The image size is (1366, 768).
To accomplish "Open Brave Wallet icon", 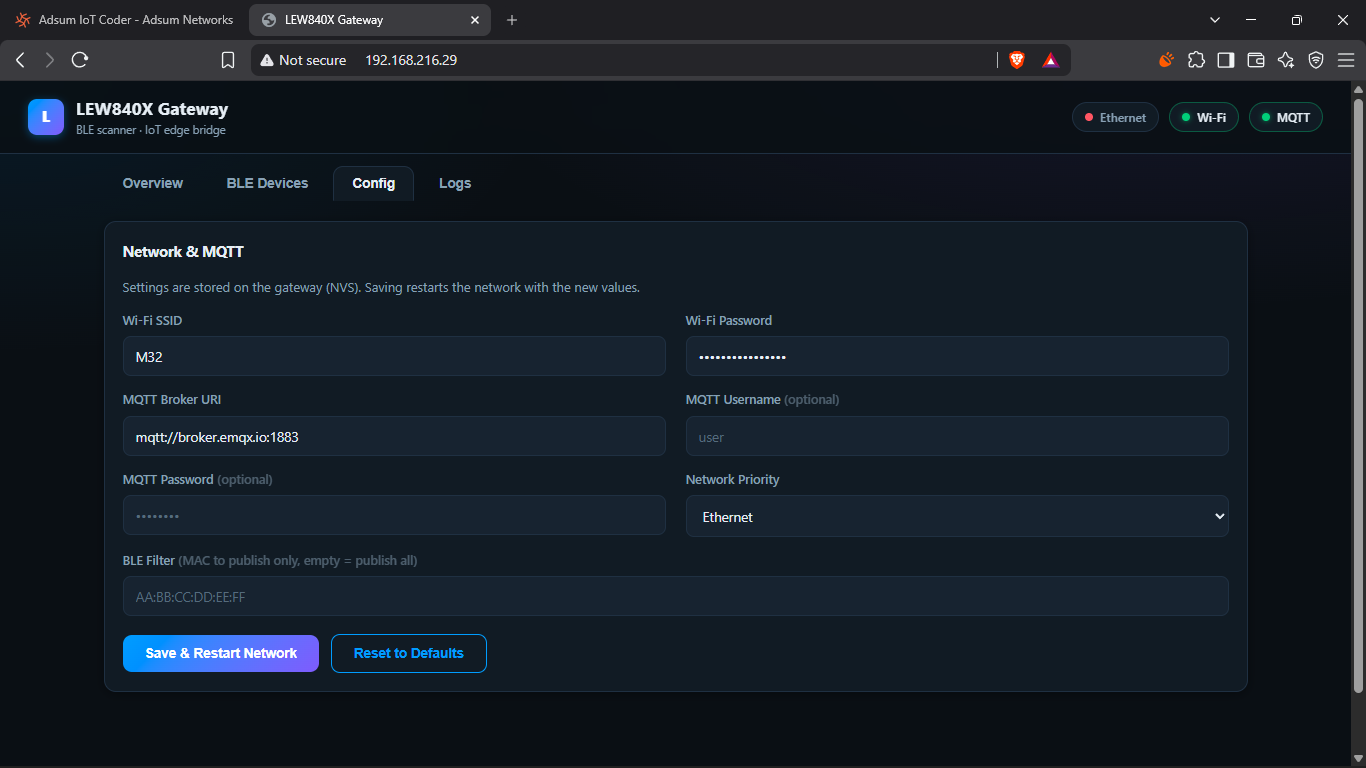I will tap(1256, 60).
